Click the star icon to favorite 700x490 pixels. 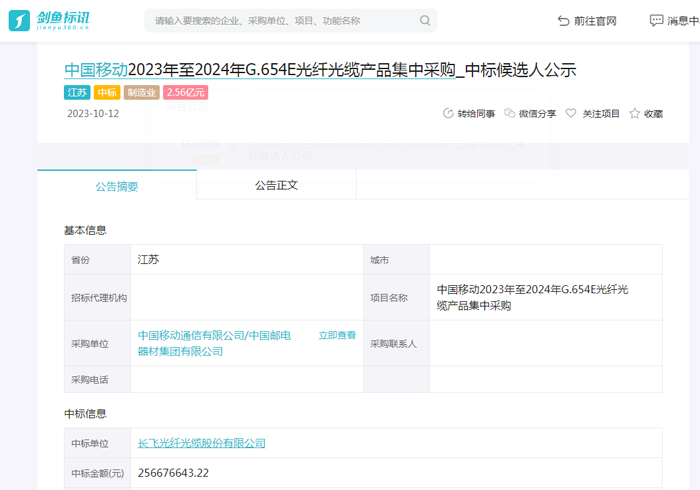tap(634, 113)
